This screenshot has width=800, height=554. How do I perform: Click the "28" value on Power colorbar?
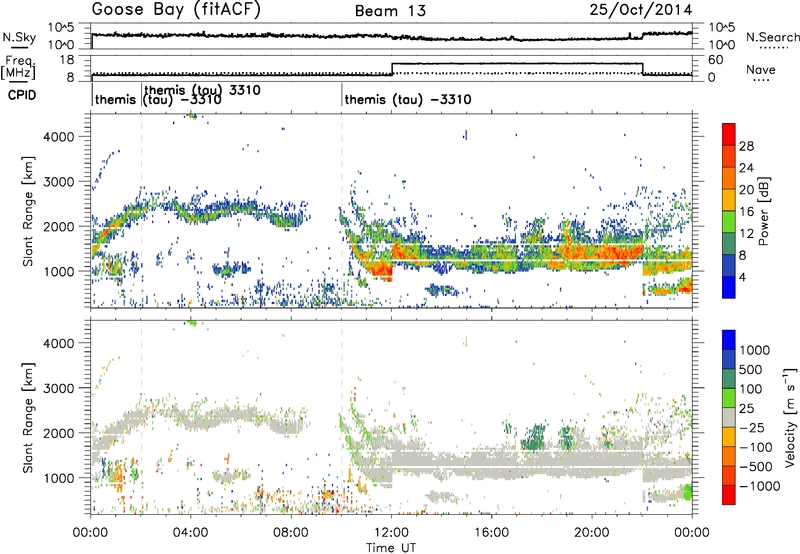pos(746,146)
